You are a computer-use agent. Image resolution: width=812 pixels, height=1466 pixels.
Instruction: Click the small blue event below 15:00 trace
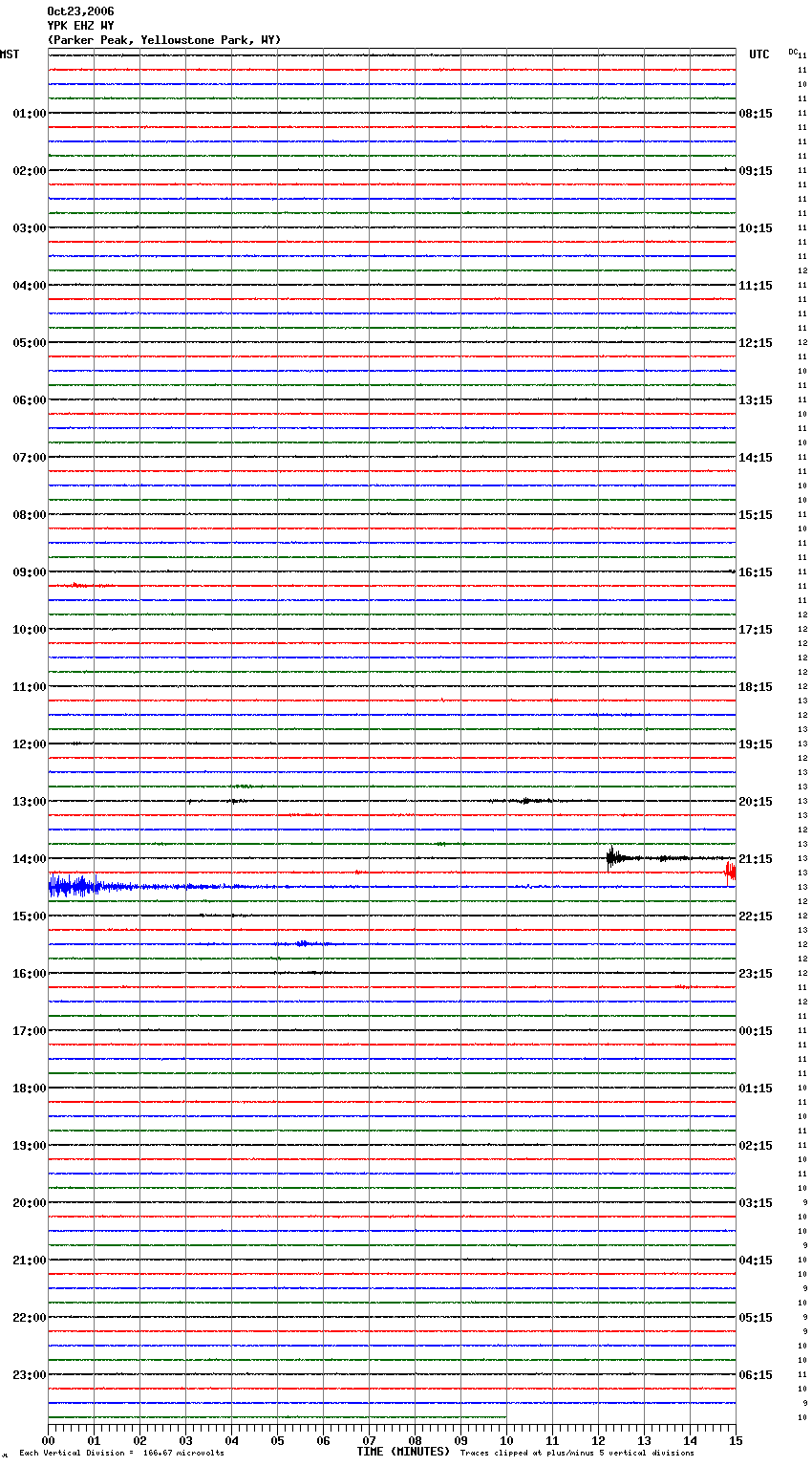pyautogui.click(x=304, y=943)
